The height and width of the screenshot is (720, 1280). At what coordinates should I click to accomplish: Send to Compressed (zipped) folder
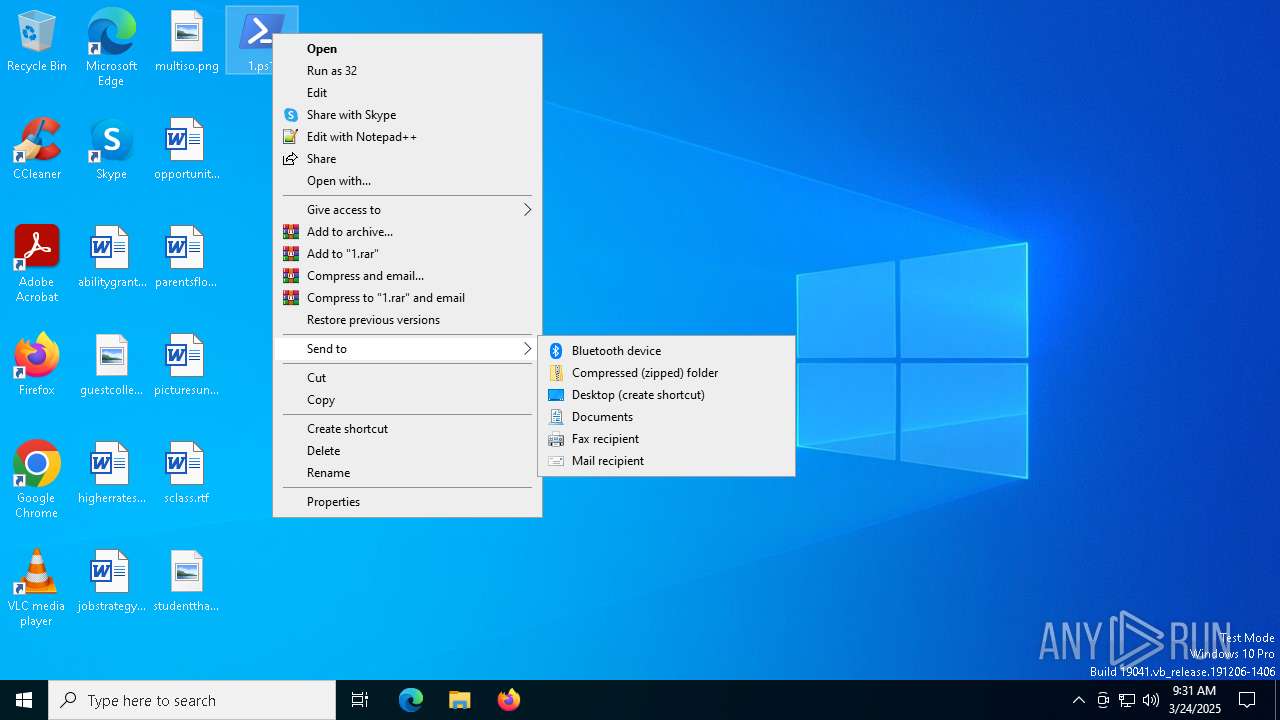[x=666, y=373]
